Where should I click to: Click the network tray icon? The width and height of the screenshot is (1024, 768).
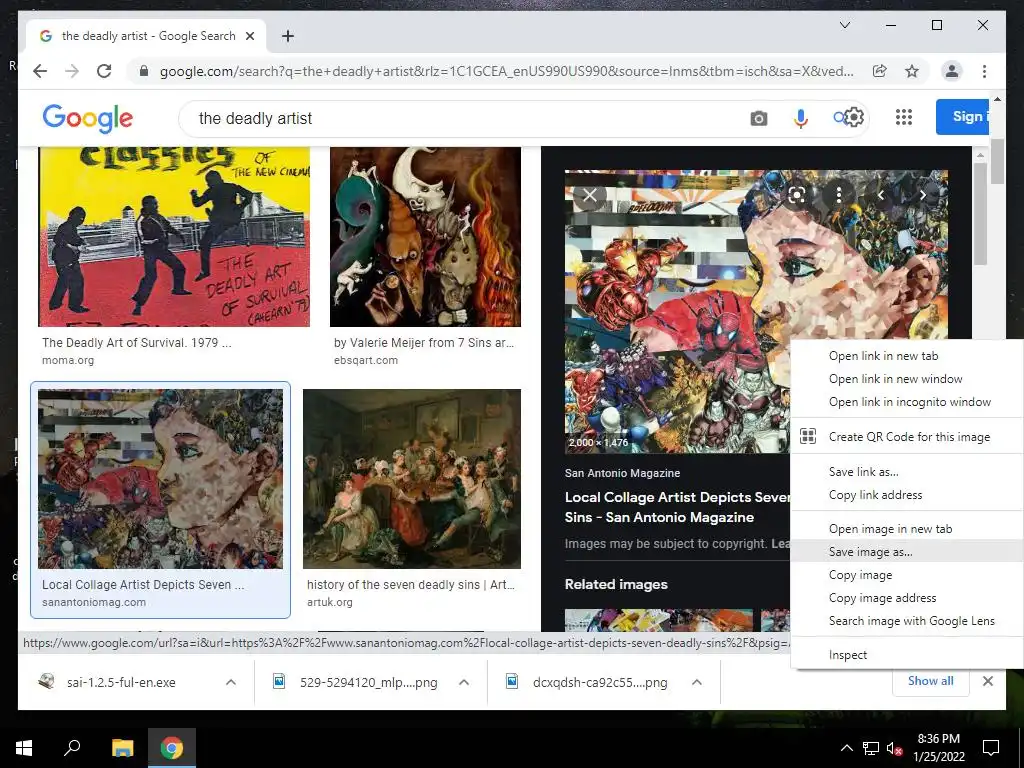click(x=871, y=748)
